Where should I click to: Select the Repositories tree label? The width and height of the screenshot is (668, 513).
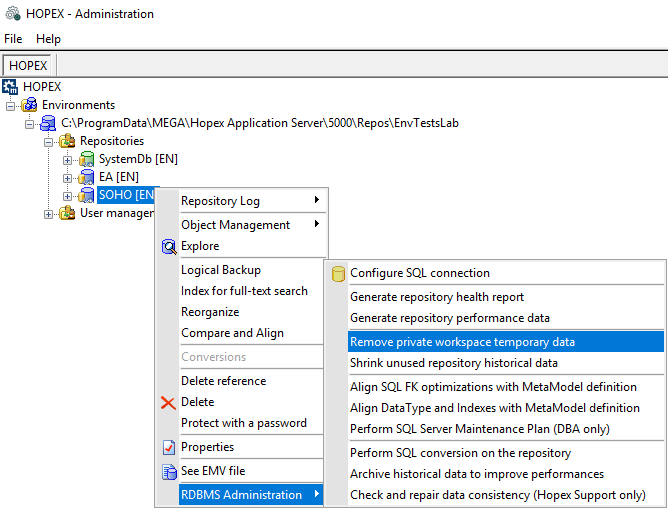click(112, 141)
